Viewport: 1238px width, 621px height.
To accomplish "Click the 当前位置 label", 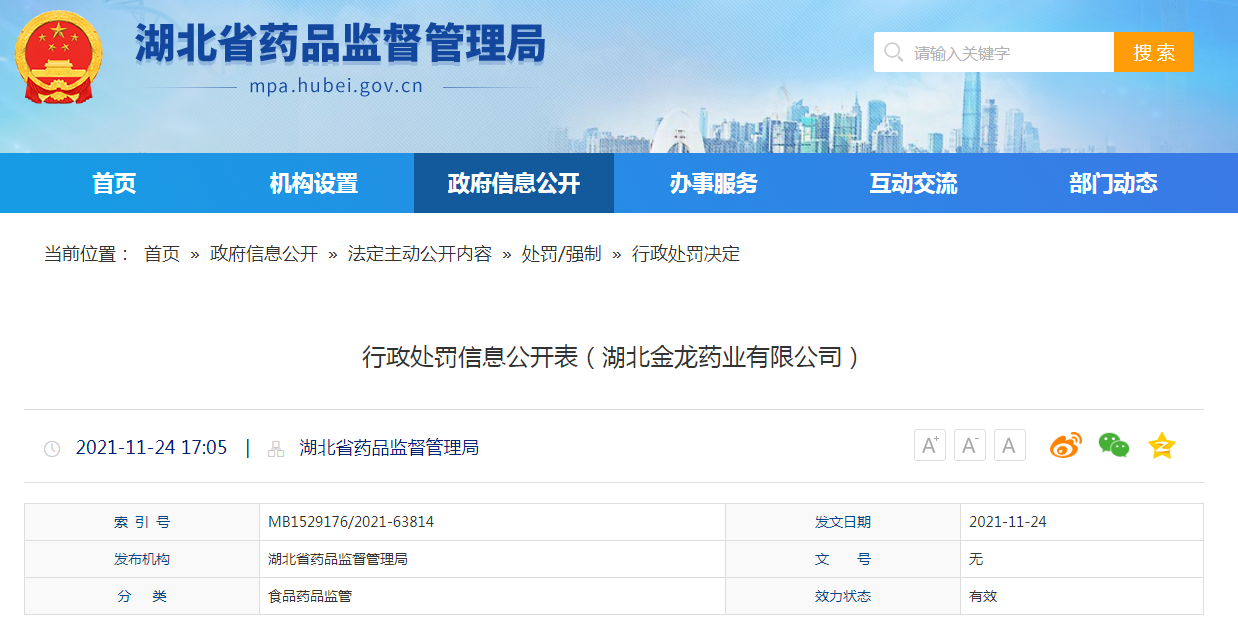I will coord(87,254).
